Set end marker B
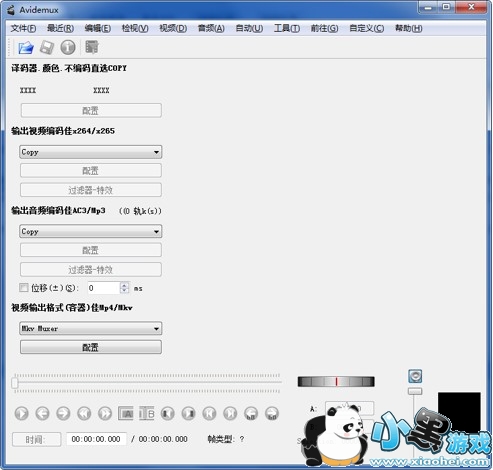Screen dimensions: 493x470 (x=147, y=414)
